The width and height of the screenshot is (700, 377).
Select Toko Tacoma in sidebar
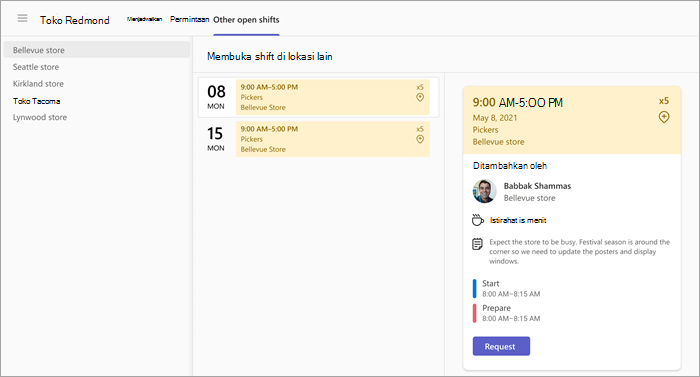[37, 101]
